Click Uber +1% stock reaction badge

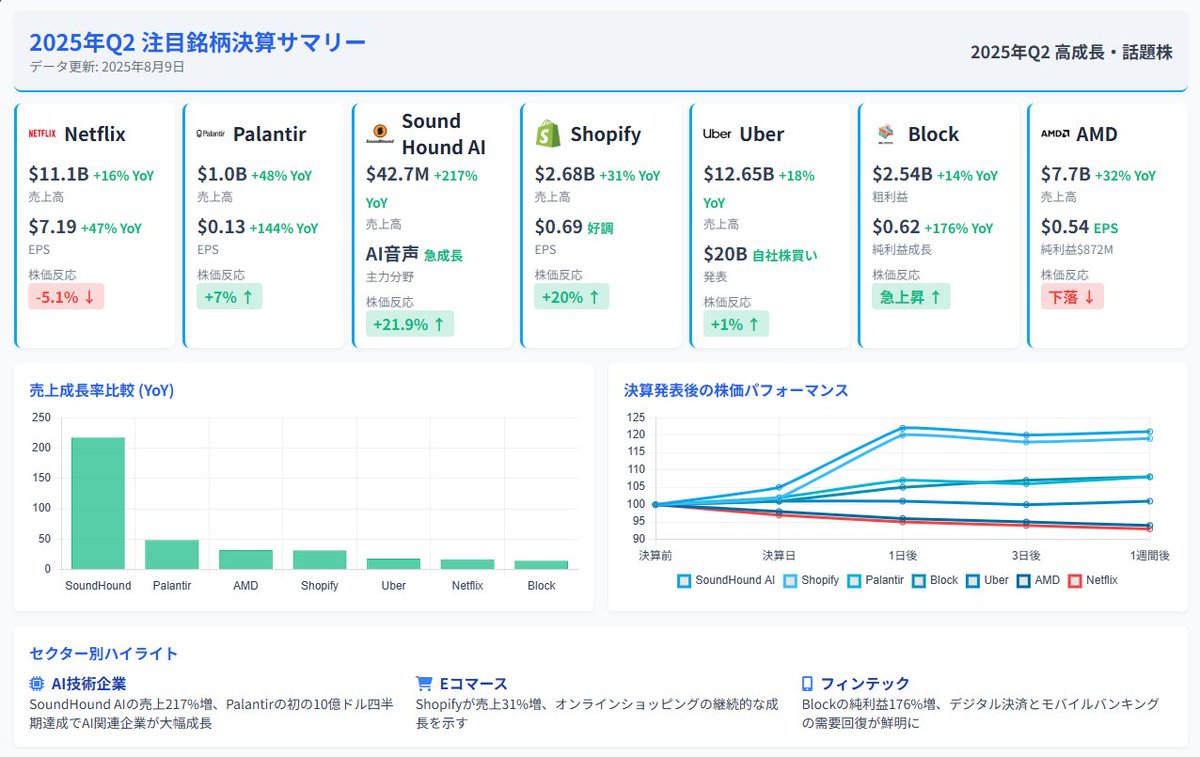tap(736, 324)
